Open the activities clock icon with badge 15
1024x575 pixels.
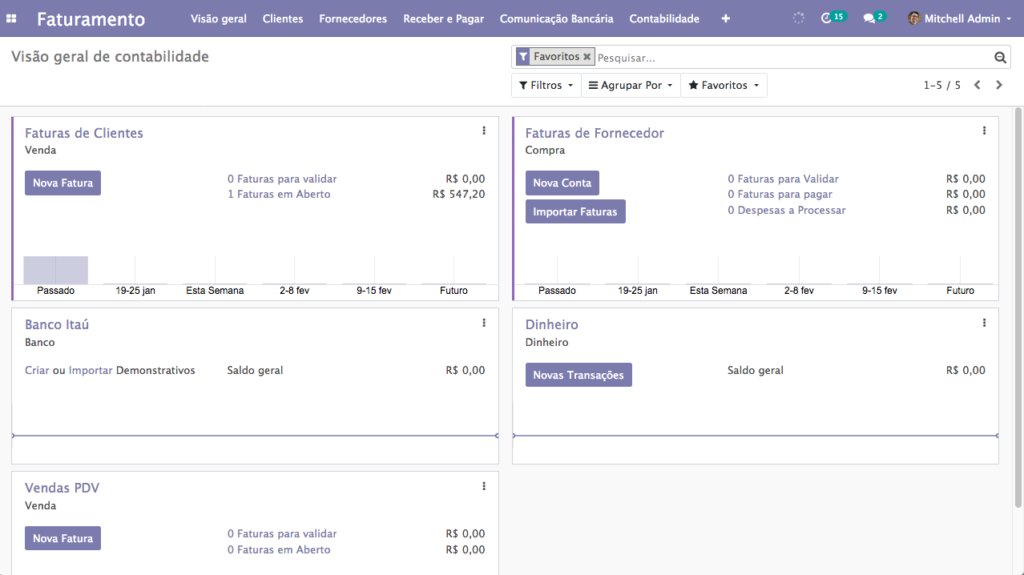tap(833, 18)
